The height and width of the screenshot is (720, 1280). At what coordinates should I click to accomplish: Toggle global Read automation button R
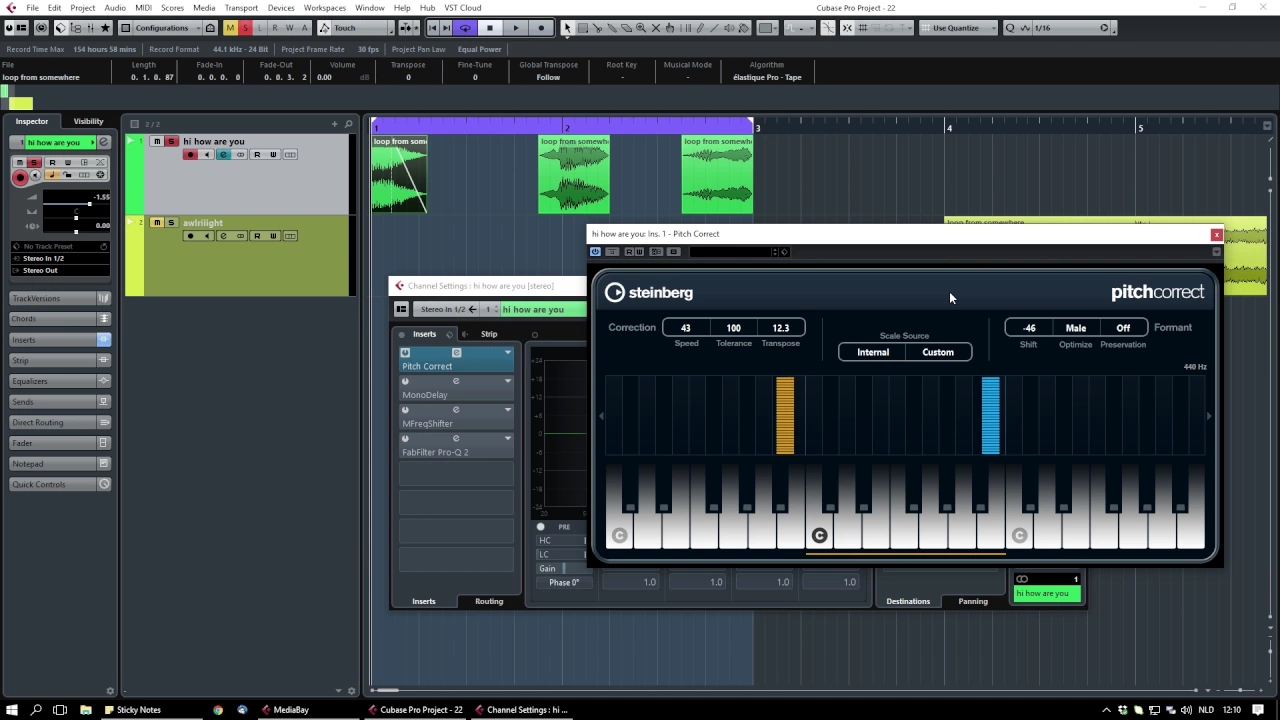pyautogui.click(x=275, y=28)
